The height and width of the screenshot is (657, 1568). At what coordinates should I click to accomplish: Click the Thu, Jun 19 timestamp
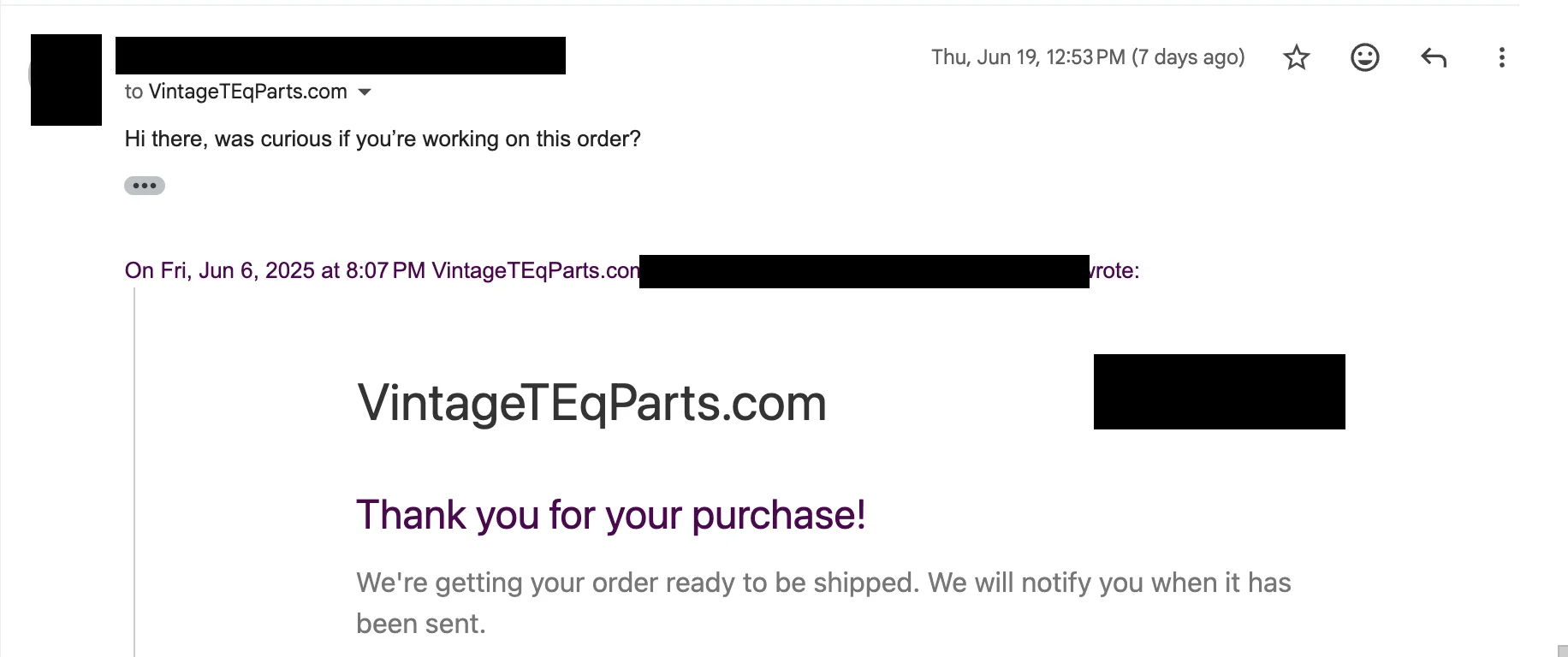tap(1087, 57)
